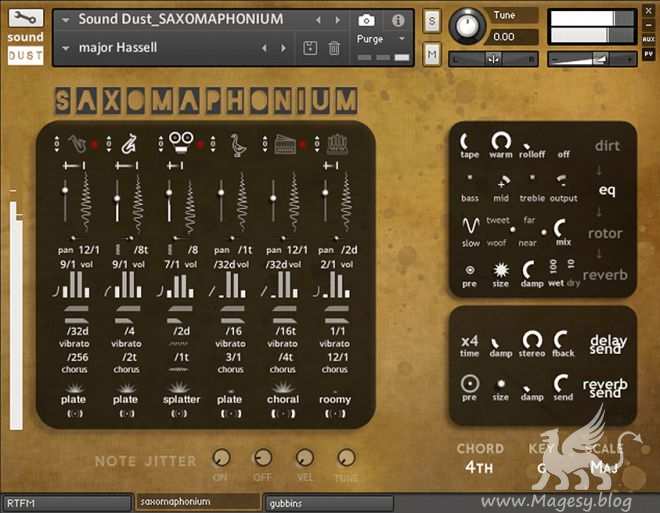Adjust the tape knob in dirt section
660x513 pixels.
(466, 141)
